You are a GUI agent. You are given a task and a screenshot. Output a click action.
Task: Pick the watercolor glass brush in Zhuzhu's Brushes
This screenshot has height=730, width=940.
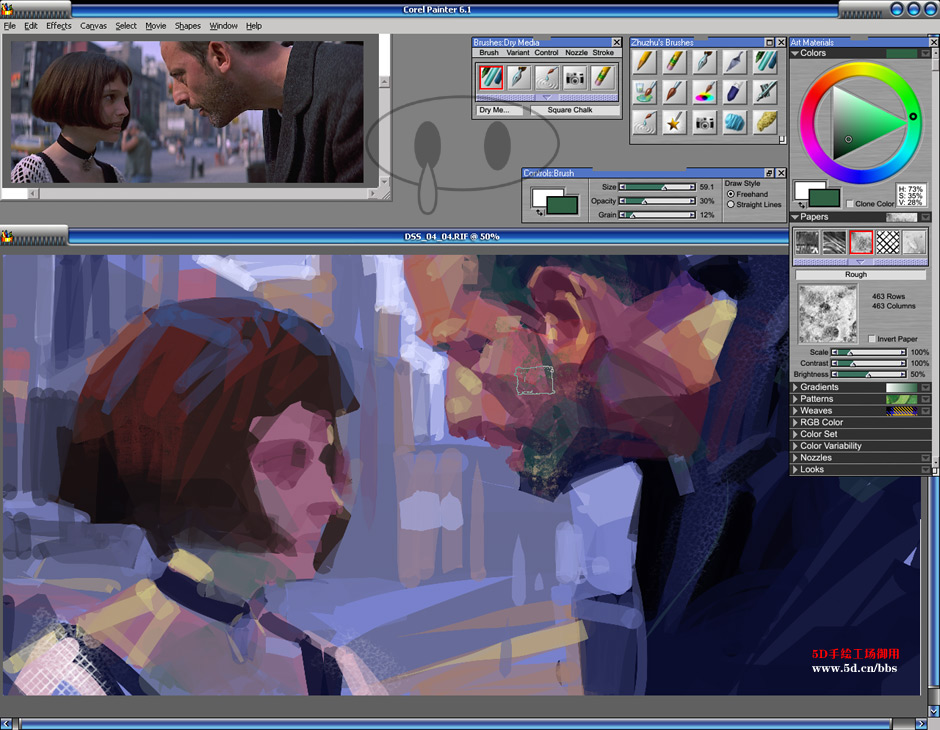point(644,93)
